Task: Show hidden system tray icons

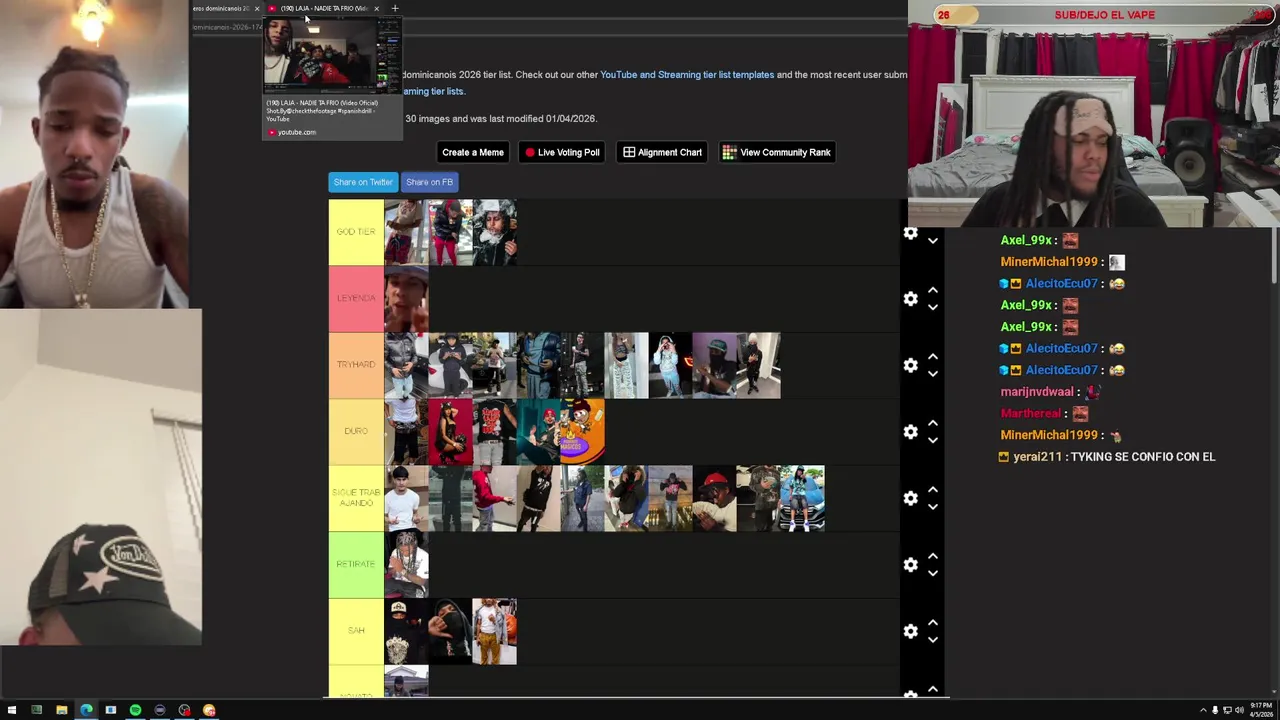Action: (1203, 710)
